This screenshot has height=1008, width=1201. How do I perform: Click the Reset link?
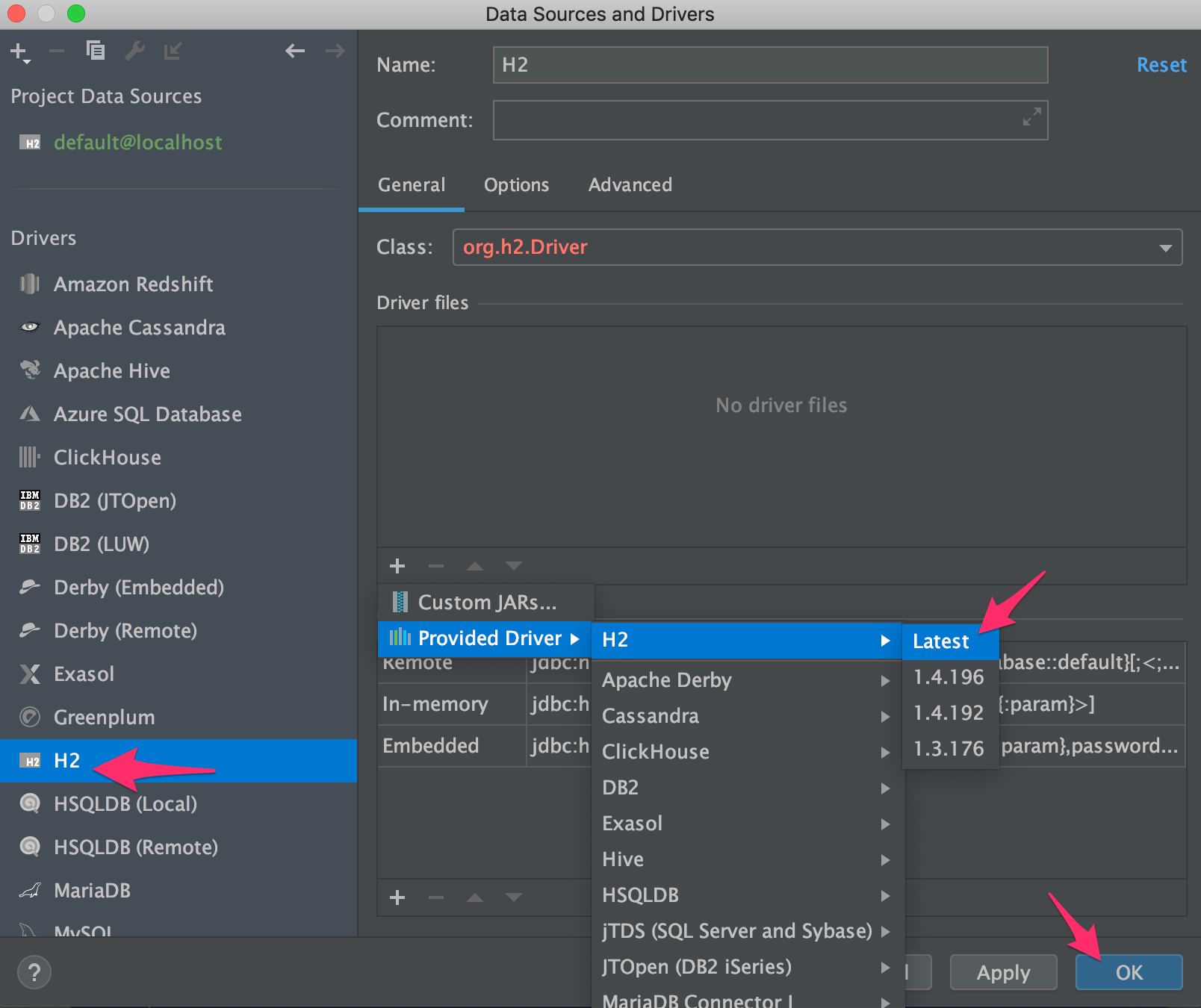1161,65
